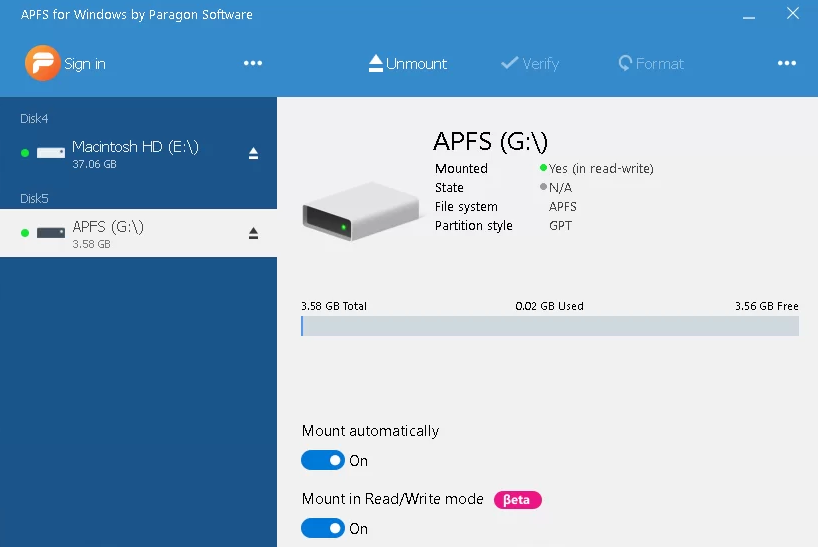The width and height of the screenshot is (818, 547).
Task: Open the right-side toolbar overflow menu
Action: click(787, 63)
